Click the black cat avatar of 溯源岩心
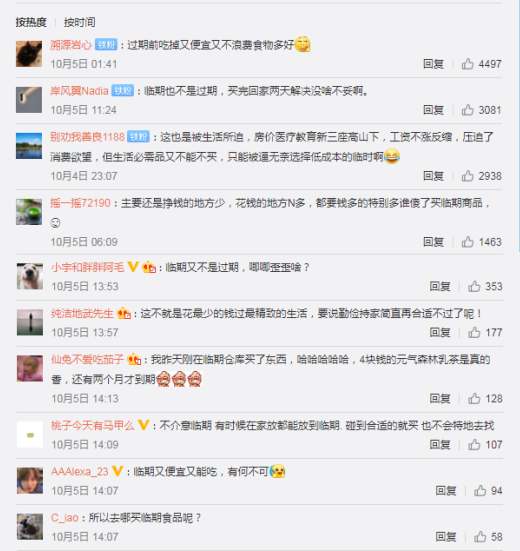 pos(29,54)
